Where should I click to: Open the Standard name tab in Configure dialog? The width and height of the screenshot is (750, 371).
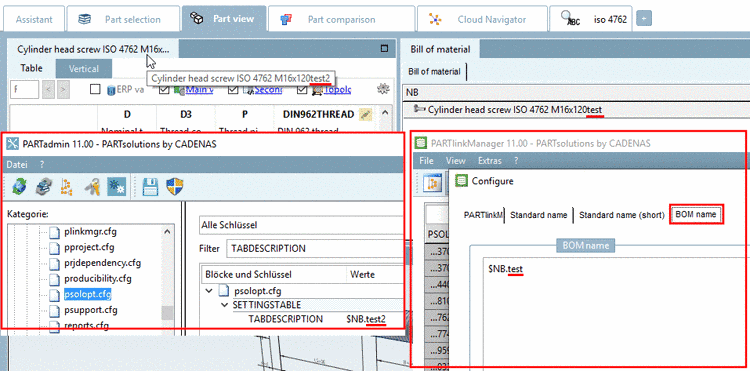539,215
